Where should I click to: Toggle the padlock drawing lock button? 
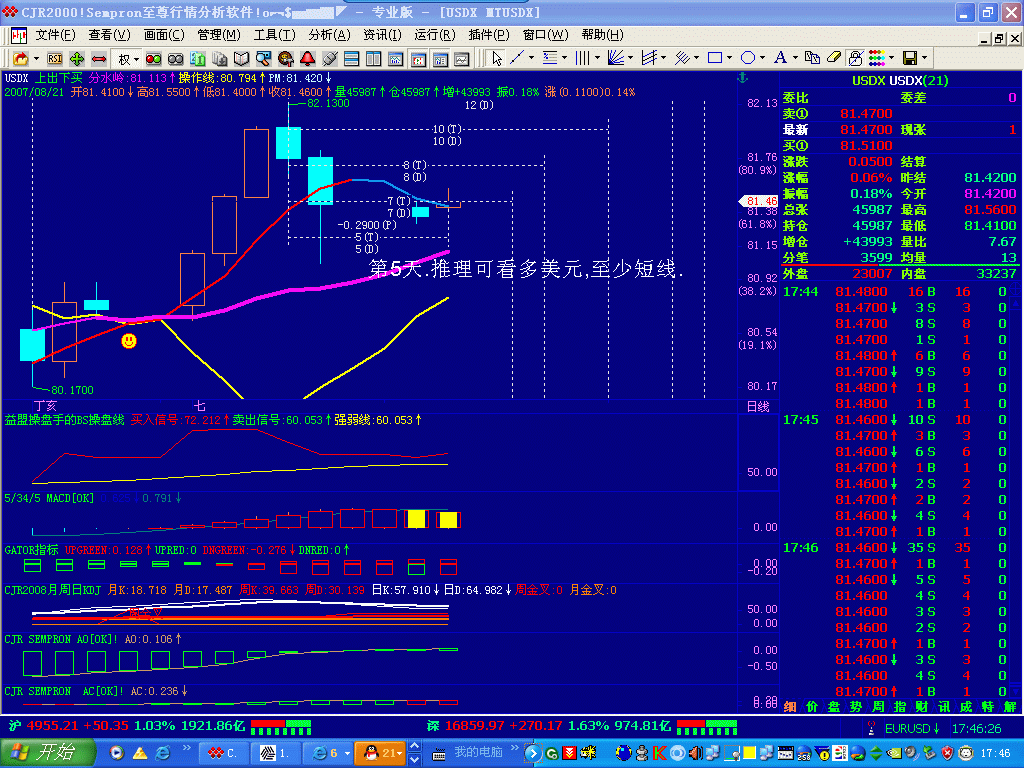(856, 58)
